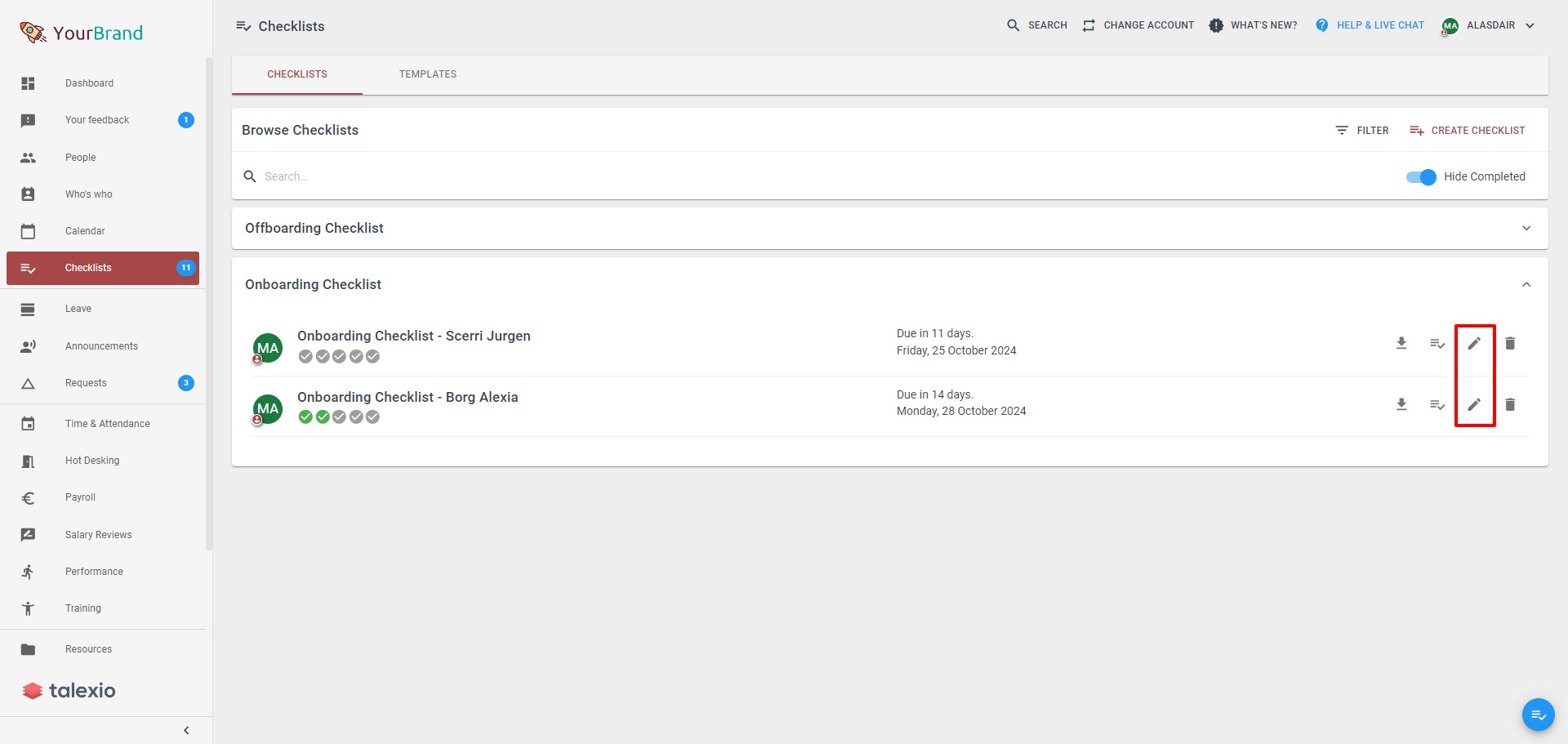Click the Checklists badge showing 11
Image resolution: width=1568 pixels, height=744 pixels.
coord(186,268)
